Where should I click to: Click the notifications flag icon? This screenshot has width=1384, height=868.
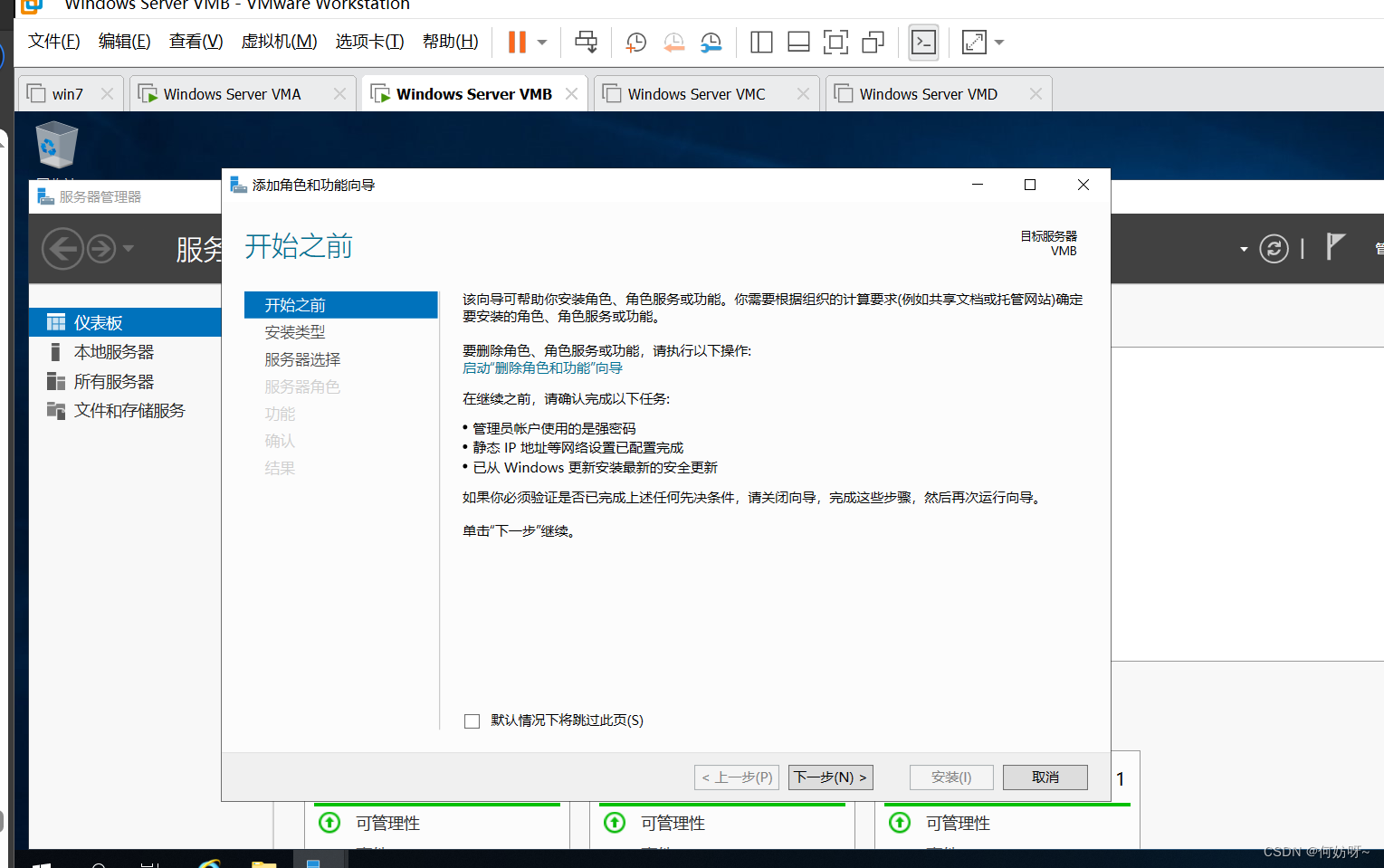point(1334,246)
